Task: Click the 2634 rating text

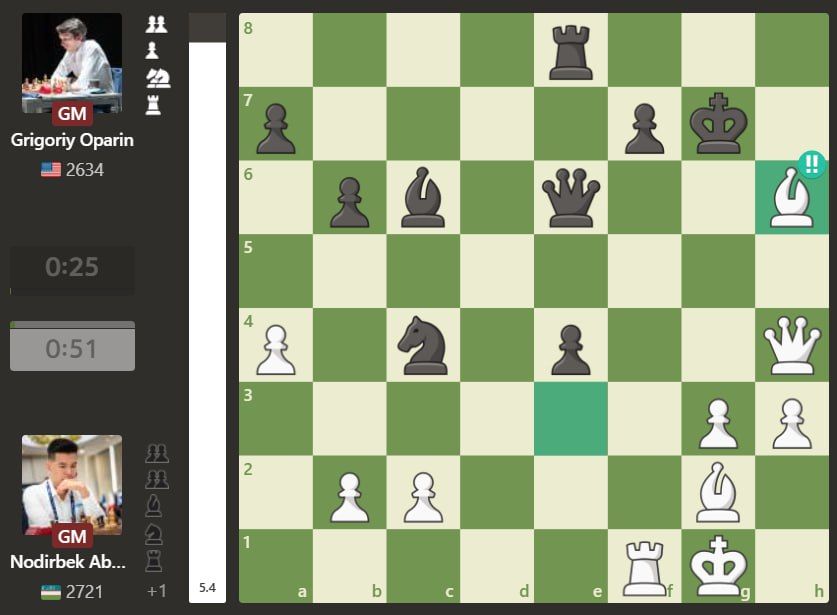Action: [85, 170]
